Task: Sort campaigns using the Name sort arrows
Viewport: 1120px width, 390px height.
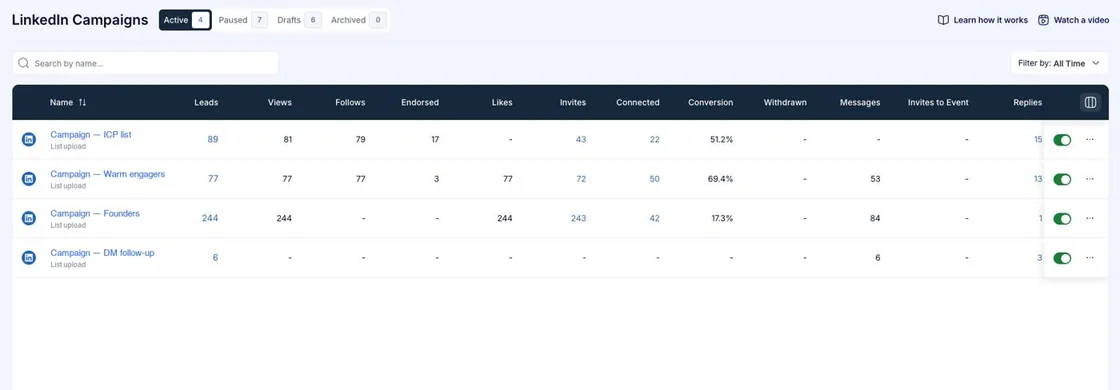Action: tap(82, 103)
